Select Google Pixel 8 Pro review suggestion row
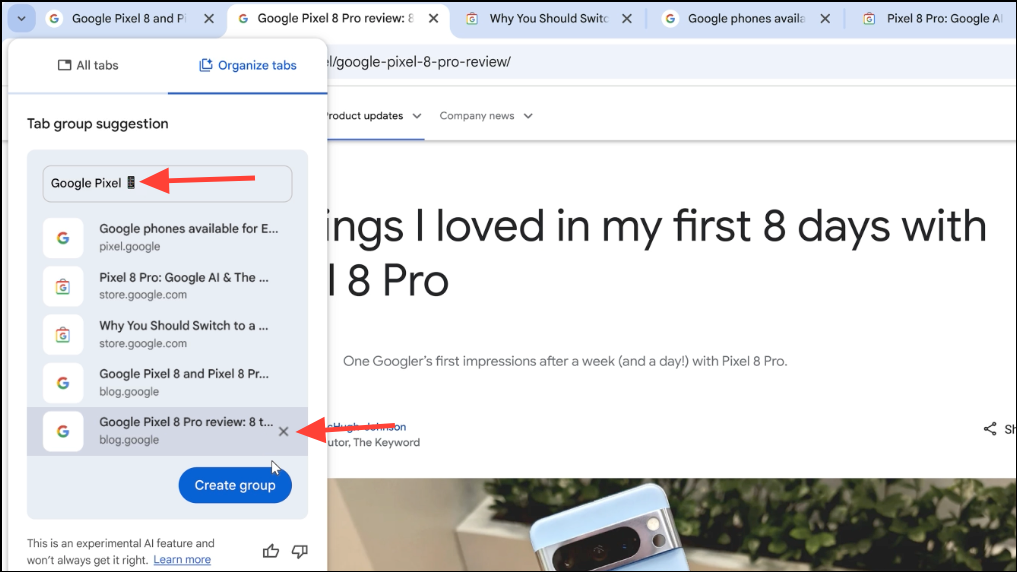 pos(167,431)
